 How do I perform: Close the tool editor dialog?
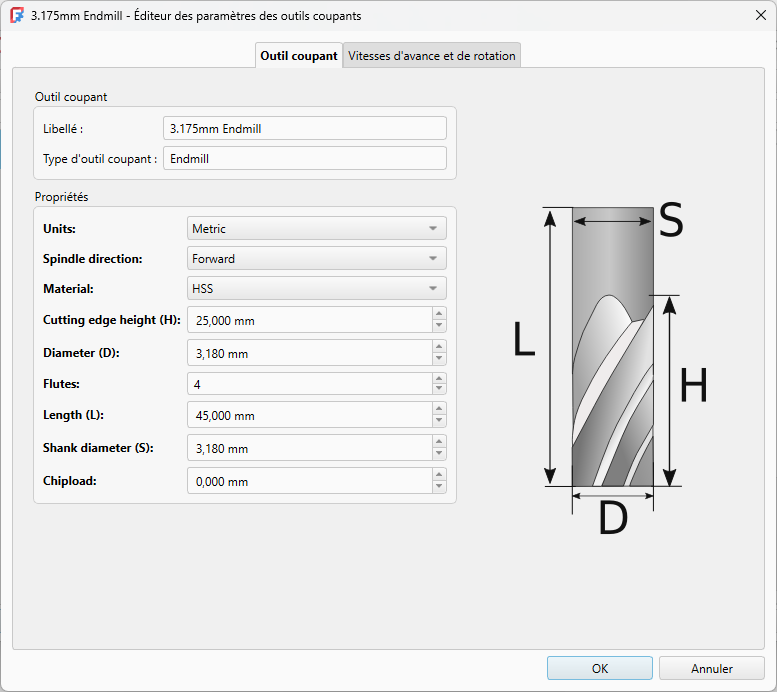[x=761, y=15]
